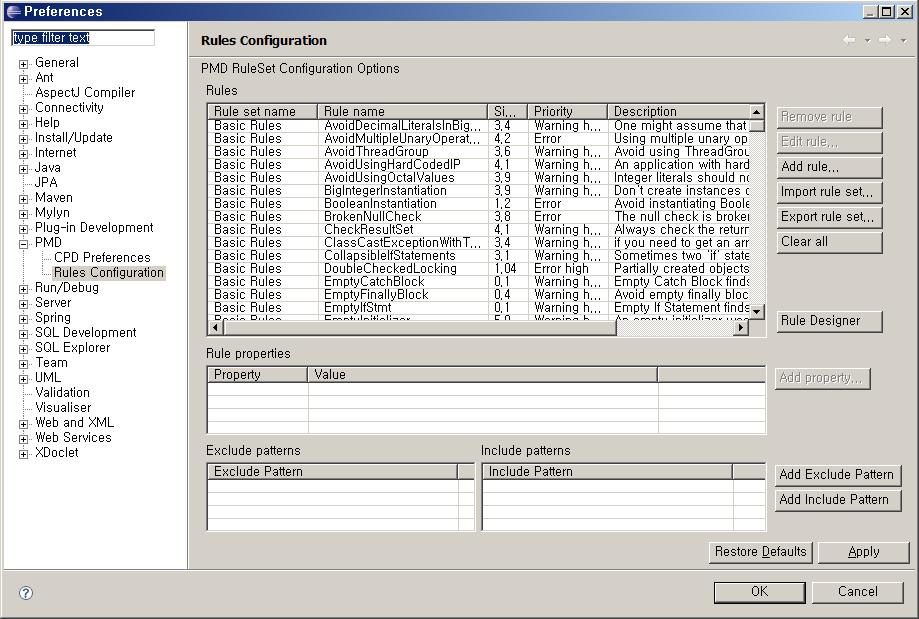The image size is (919, 619).
Task: Expand the Connectivity tree node
Action: click(23, 109)
